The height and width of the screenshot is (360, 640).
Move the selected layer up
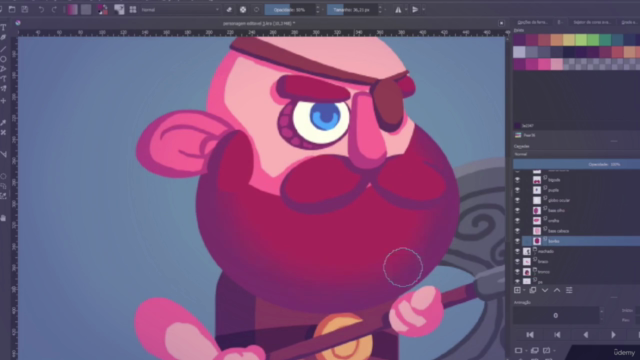[557, 290]
